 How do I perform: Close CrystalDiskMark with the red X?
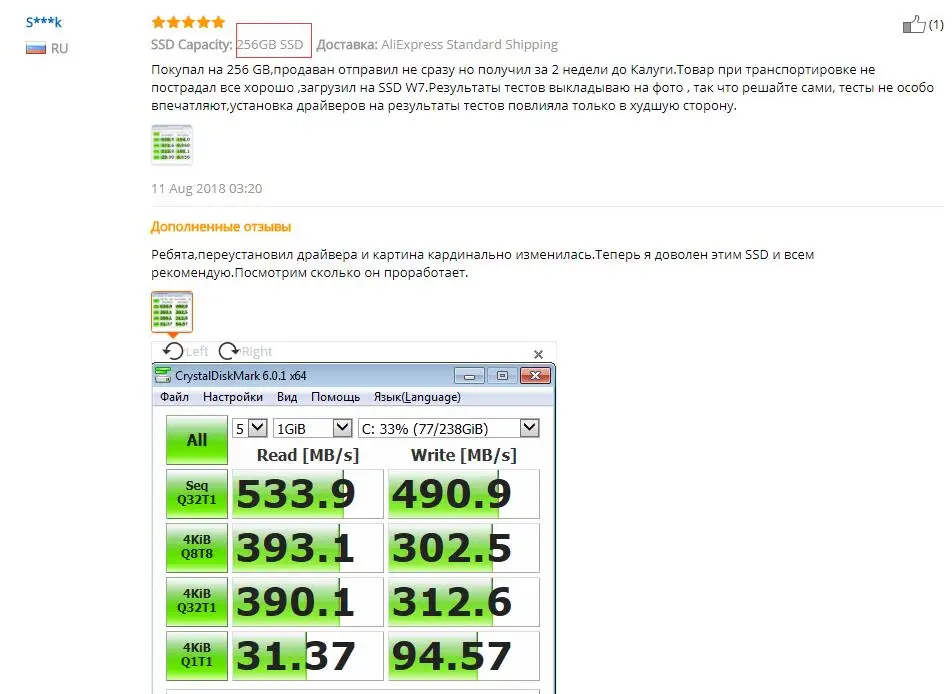[x=536, y=375]
